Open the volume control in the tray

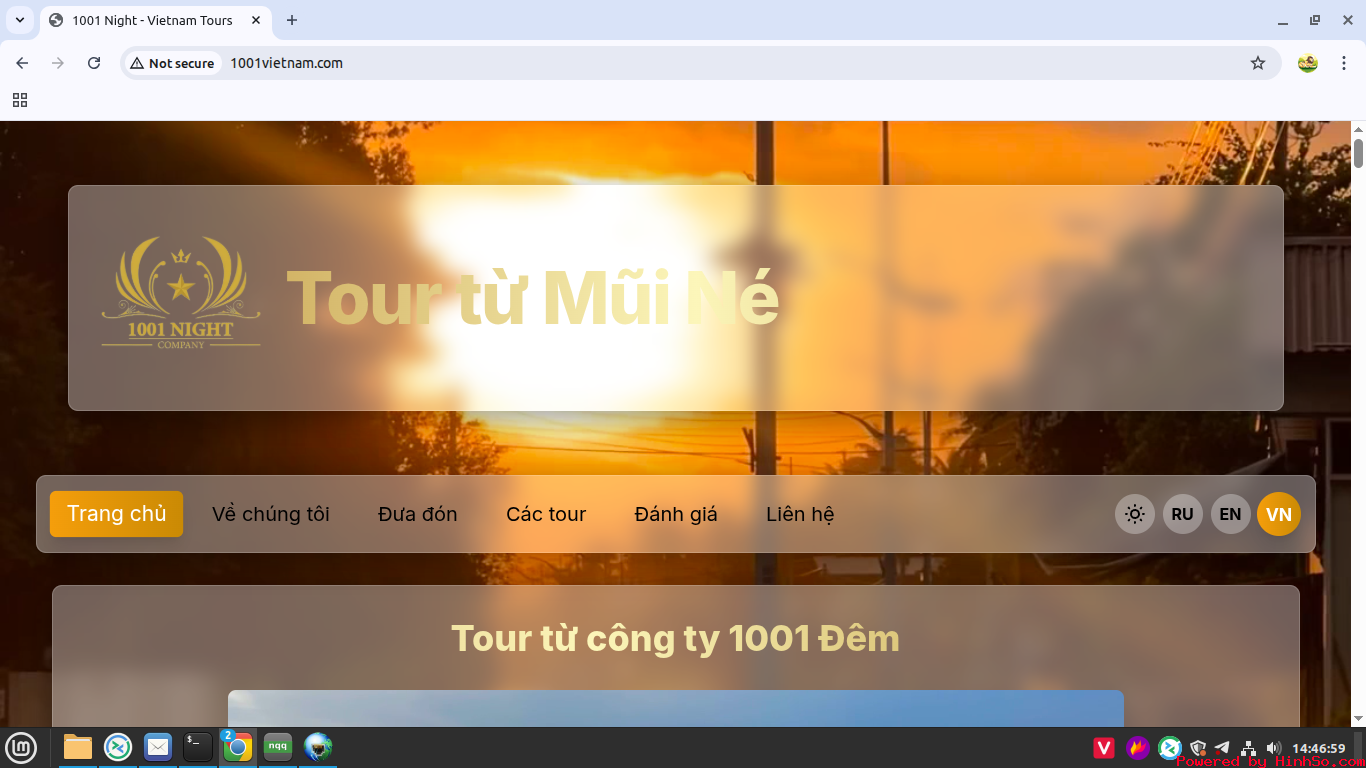pos(1272,747)
